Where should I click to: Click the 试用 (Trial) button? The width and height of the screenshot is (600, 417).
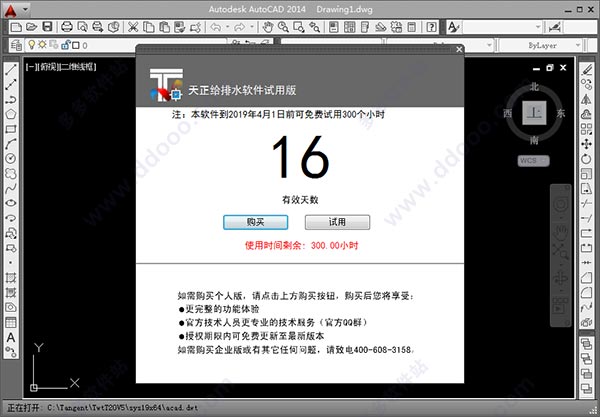tap(337, 221)
